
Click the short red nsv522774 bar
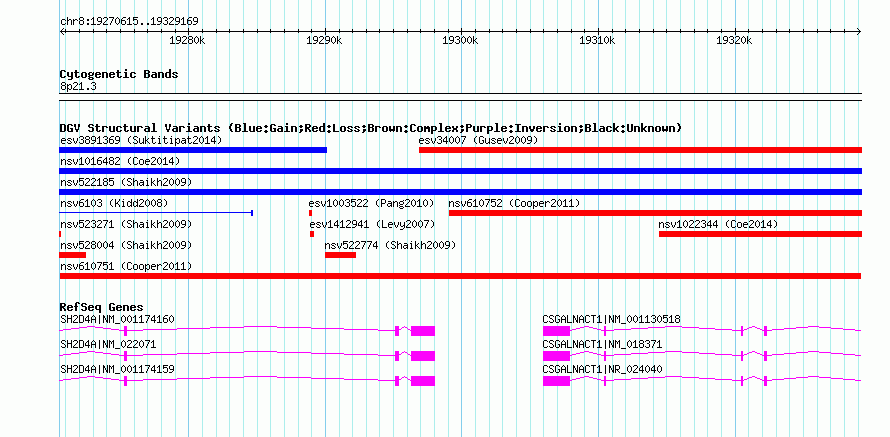point(341,255)
